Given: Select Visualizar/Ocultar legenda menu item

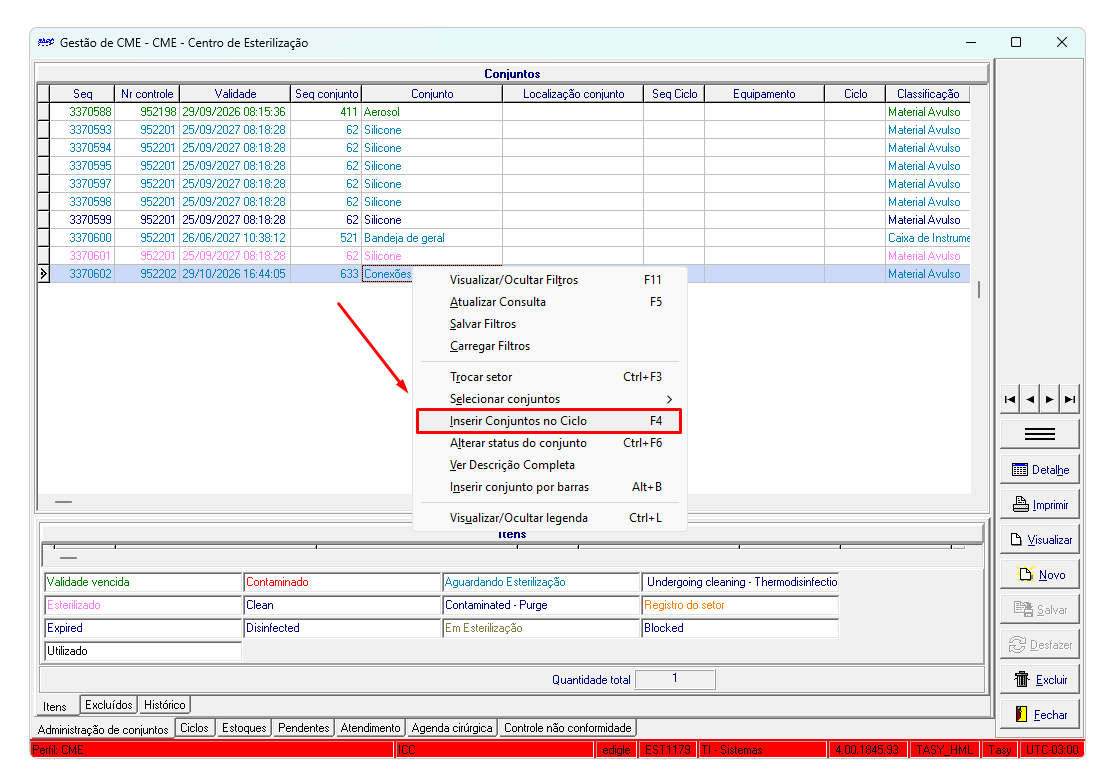Looking at the screenshot, I should 550,518.
